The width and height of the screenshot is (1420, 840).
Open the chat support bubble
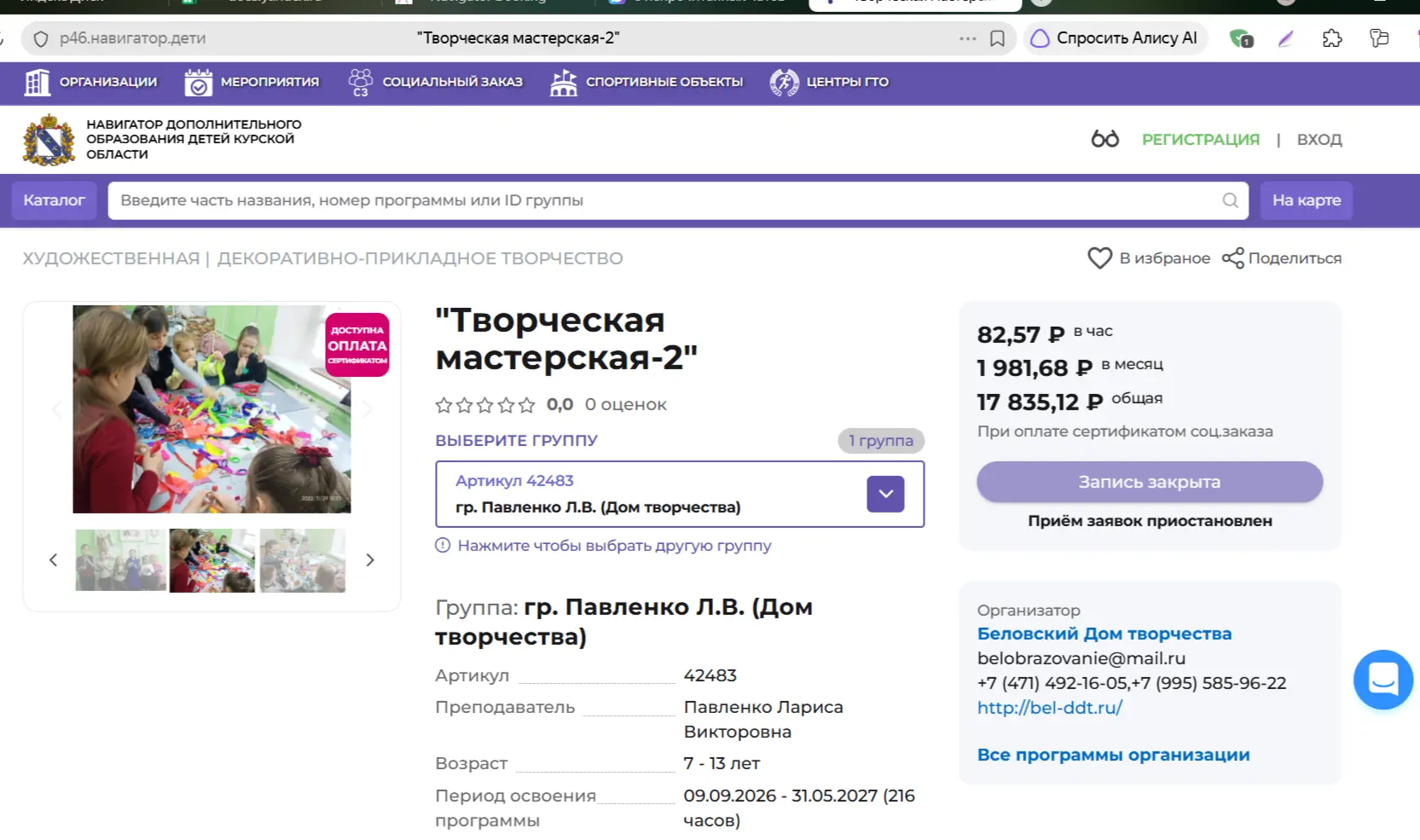(x=1382, y=680)
